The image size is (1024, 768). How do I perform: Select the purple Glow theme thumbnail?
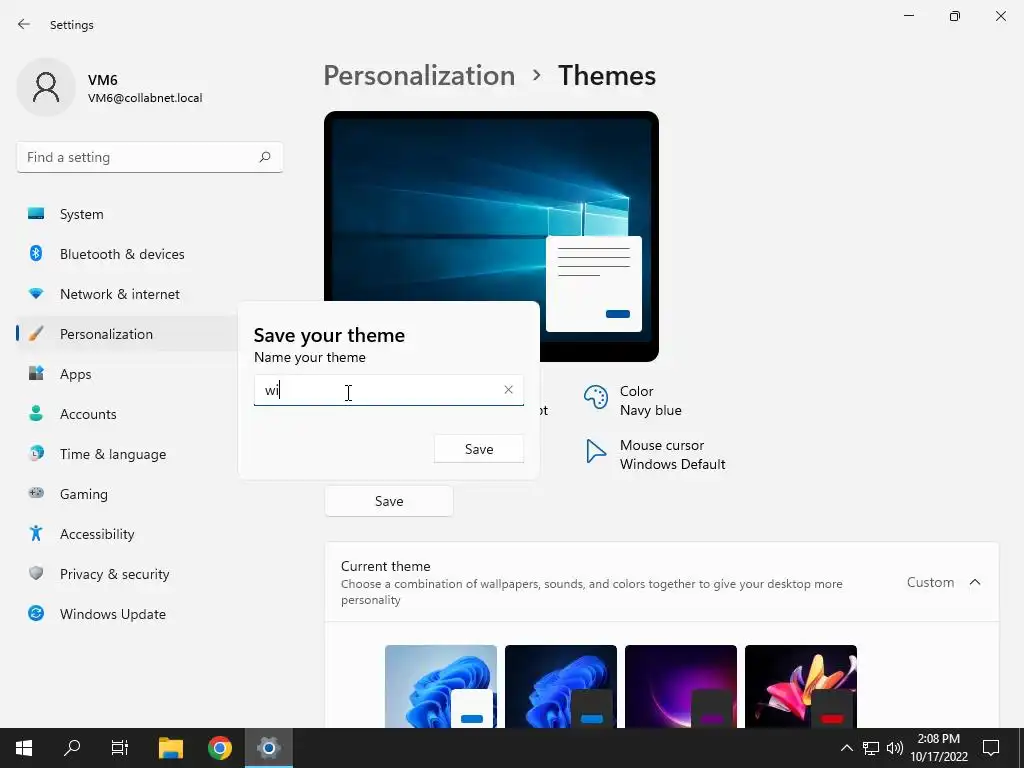click(x=680, y=686)
